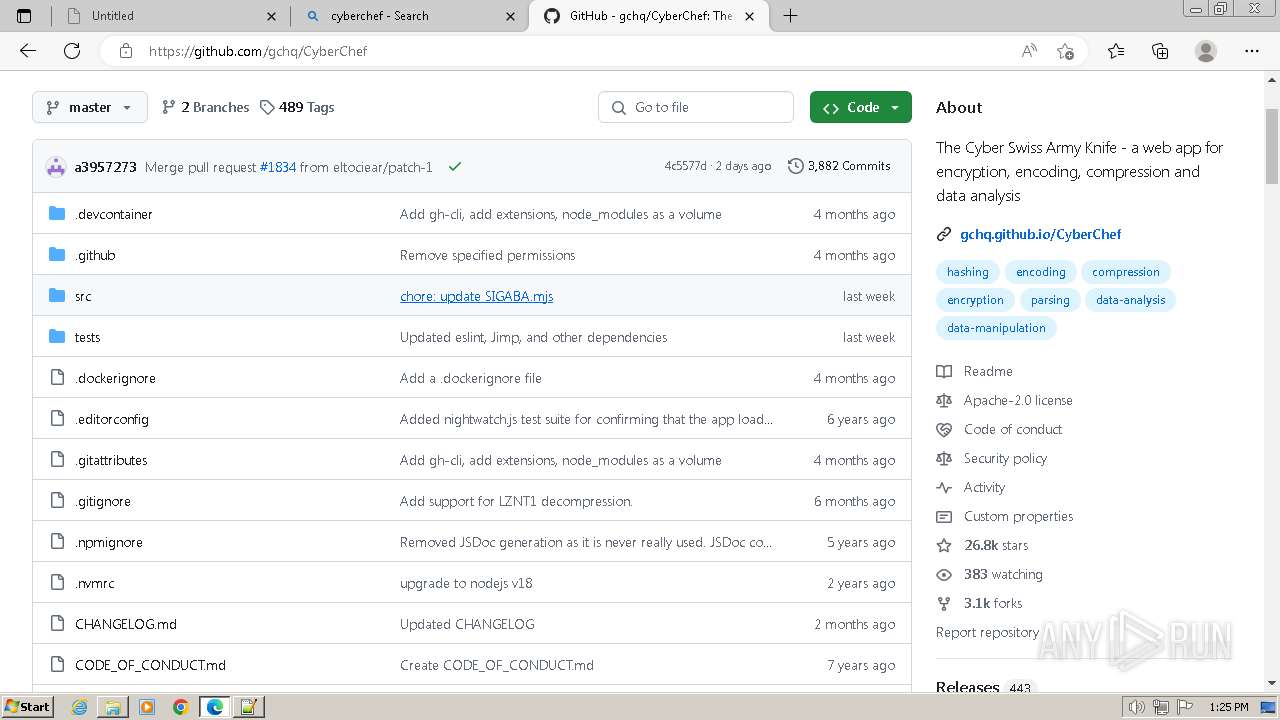Open the CHANGELOG.md file
The height and width of the screenshot is (720, 1280).
pos(126,624)
